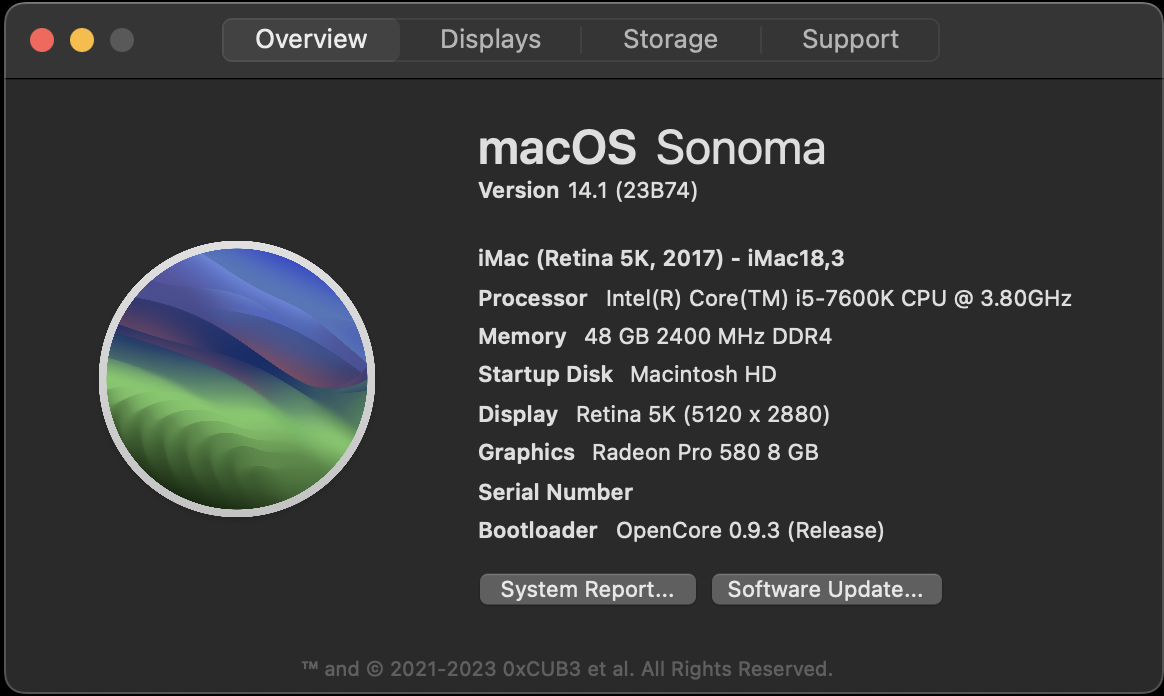Open the Storage tab
Screen dimensions: 1164x696
(670, 39)
